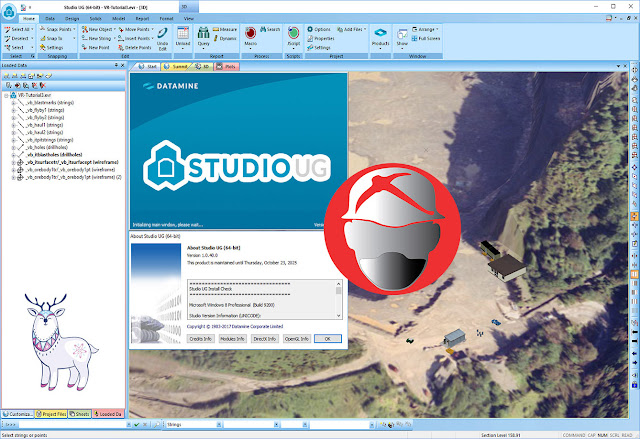Close the Loaded Data panel

coord(122,65)
